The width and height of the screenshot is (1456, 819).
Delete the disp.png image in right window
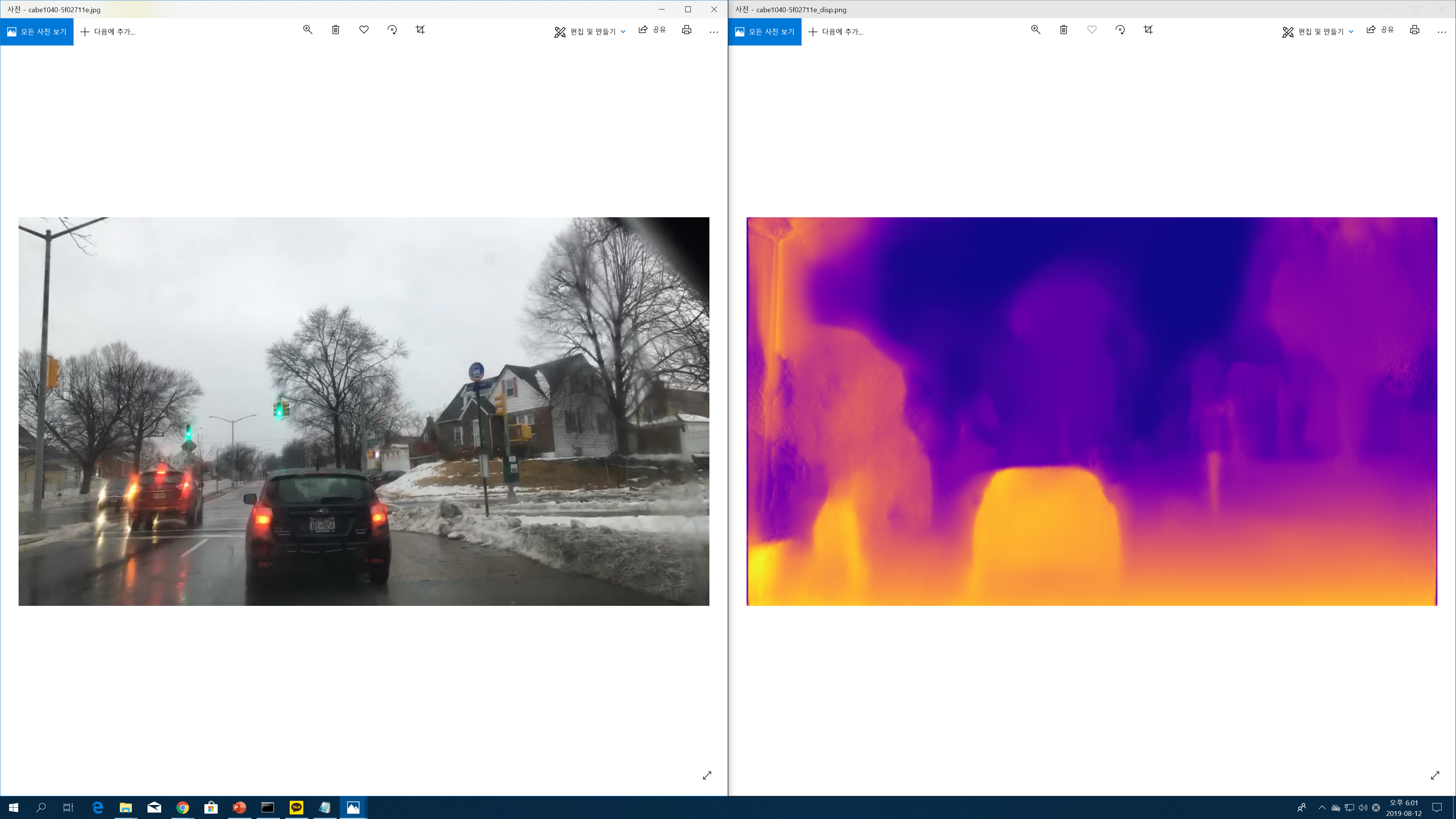(1063, 30)
